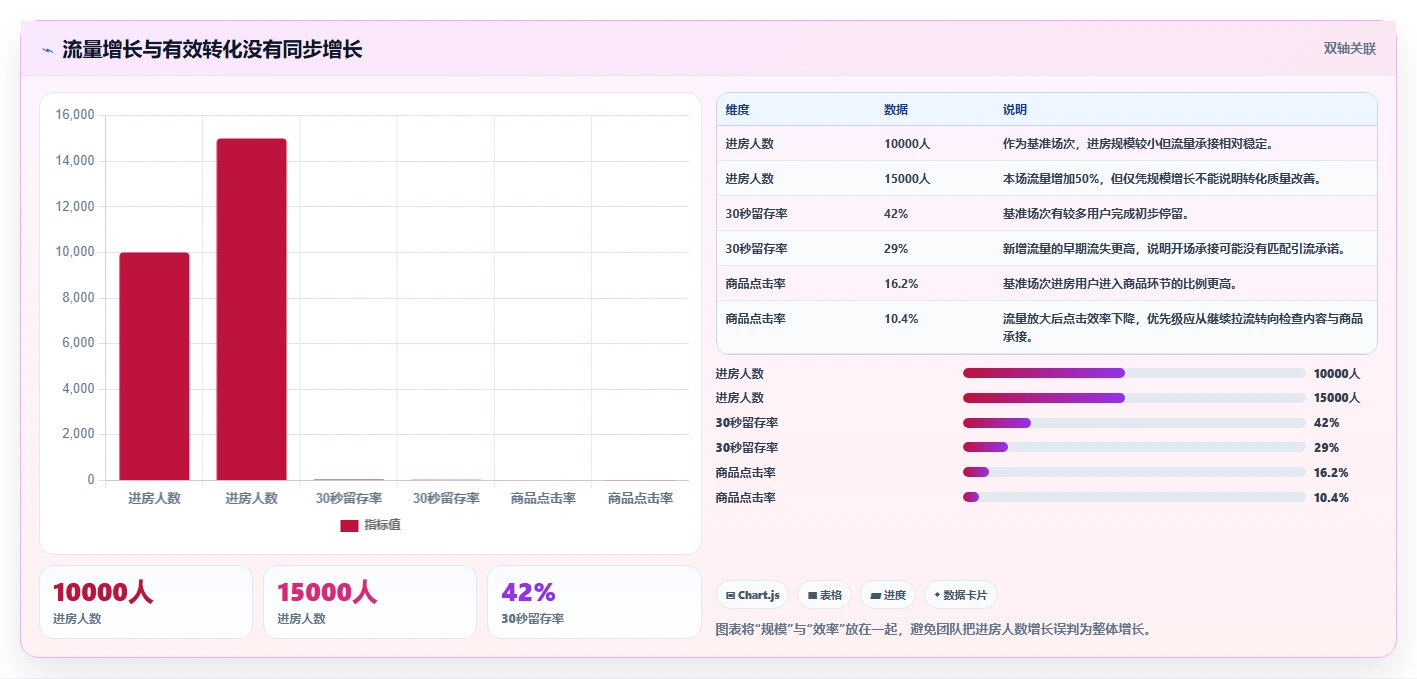Click the 42% progress bar
Screen dimensions: 1417x679
pos(1134,423)
